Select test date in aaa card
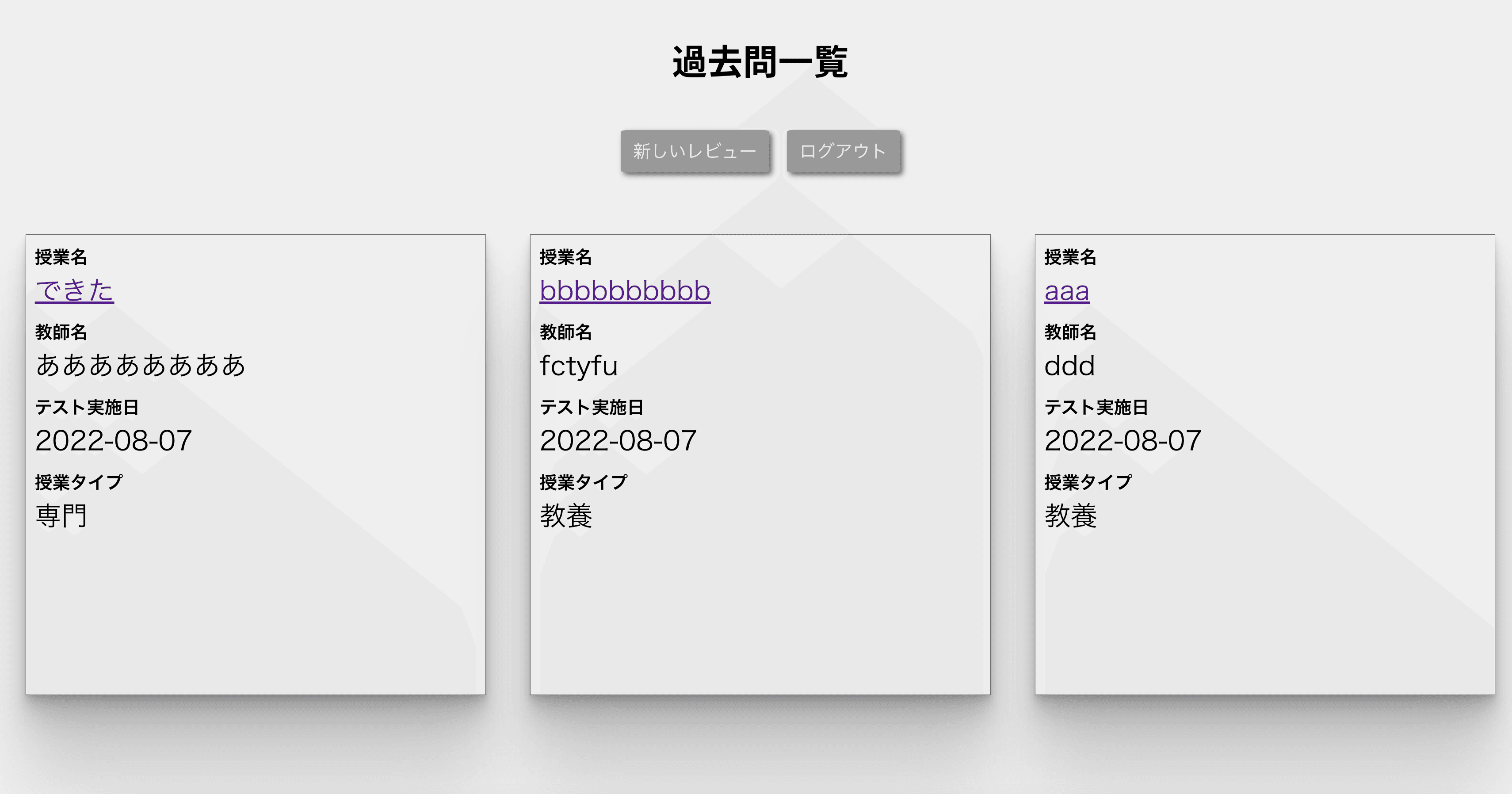 pos(1123,441)
